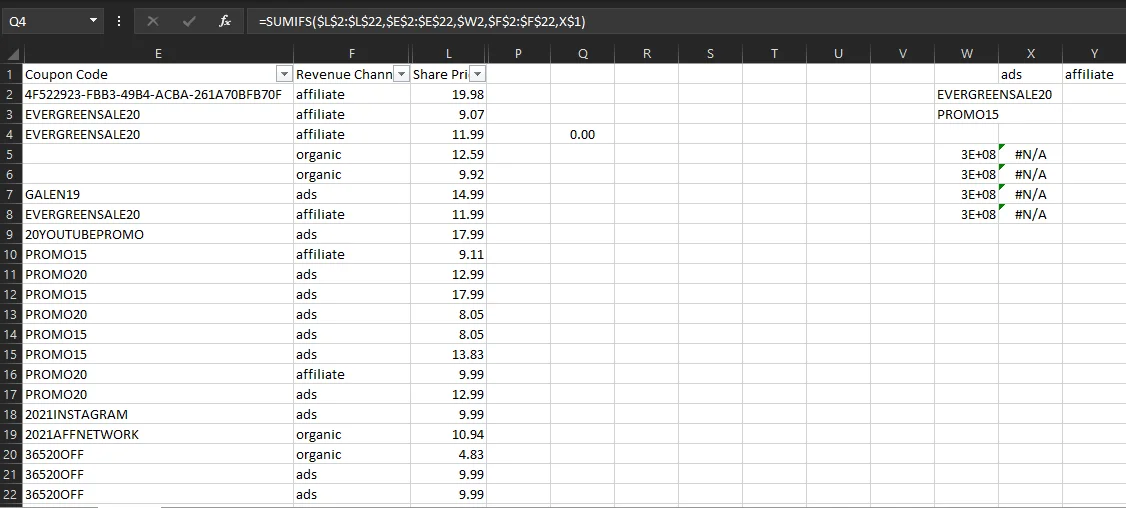The image size is (1126, 508).
Task: Open the Name Box dropdown arrow
Action: [x=93, y=21]
